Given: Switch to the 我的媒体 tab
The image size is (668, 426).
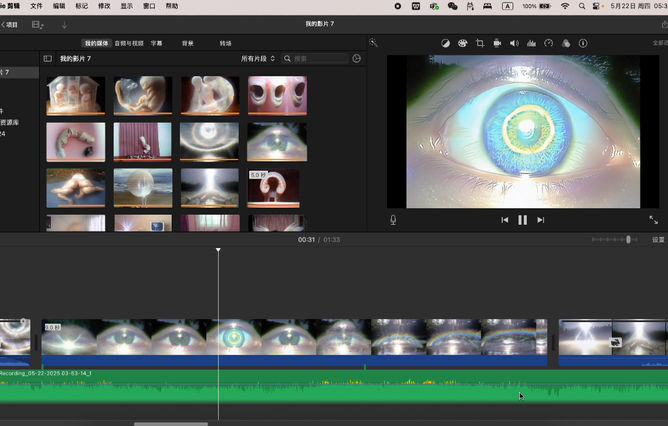Looking at the screenshot, I should click(97, 43).
